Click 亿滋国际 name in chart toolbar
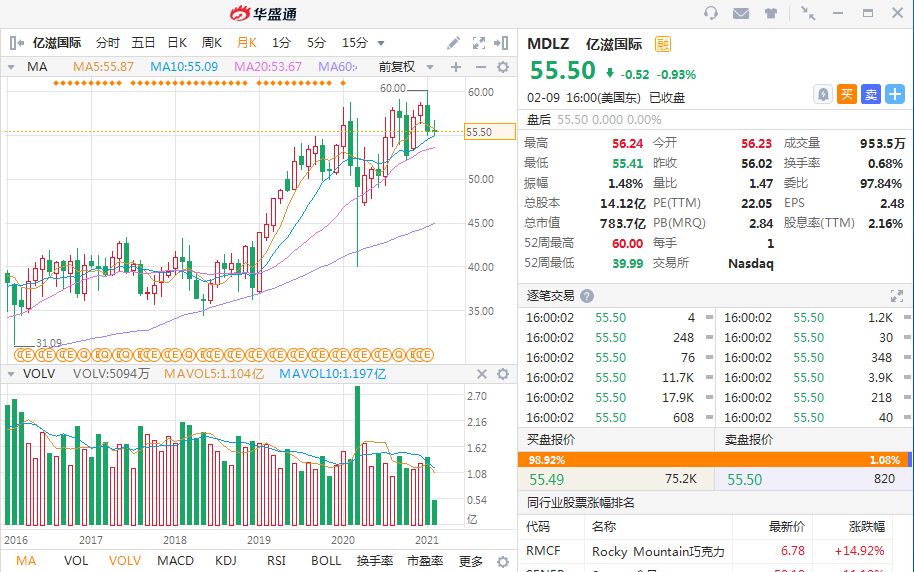914x572 pixels. tap(57, 43)
